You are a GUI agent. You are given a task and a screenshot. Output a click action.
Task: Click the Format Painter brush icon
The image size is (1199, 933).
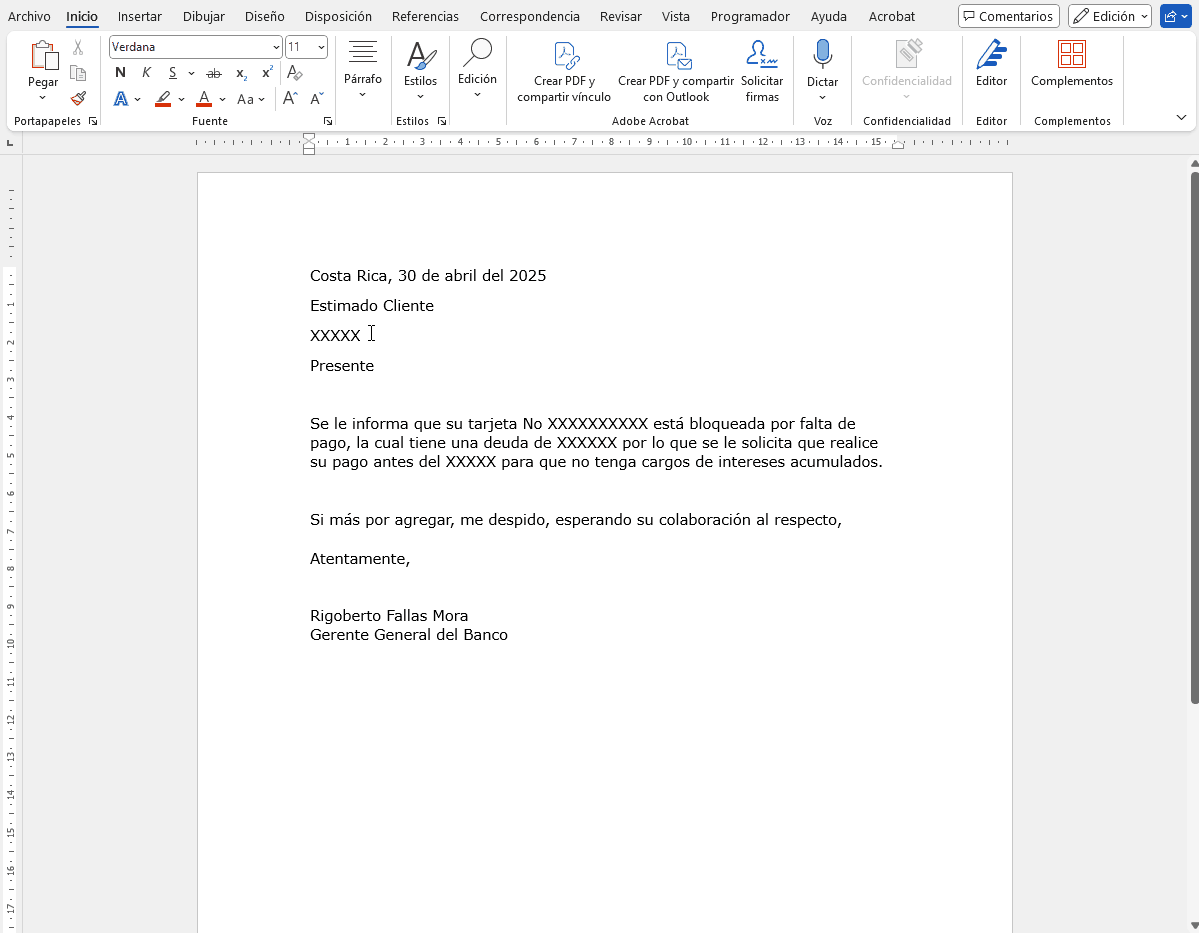click(78, 98)
